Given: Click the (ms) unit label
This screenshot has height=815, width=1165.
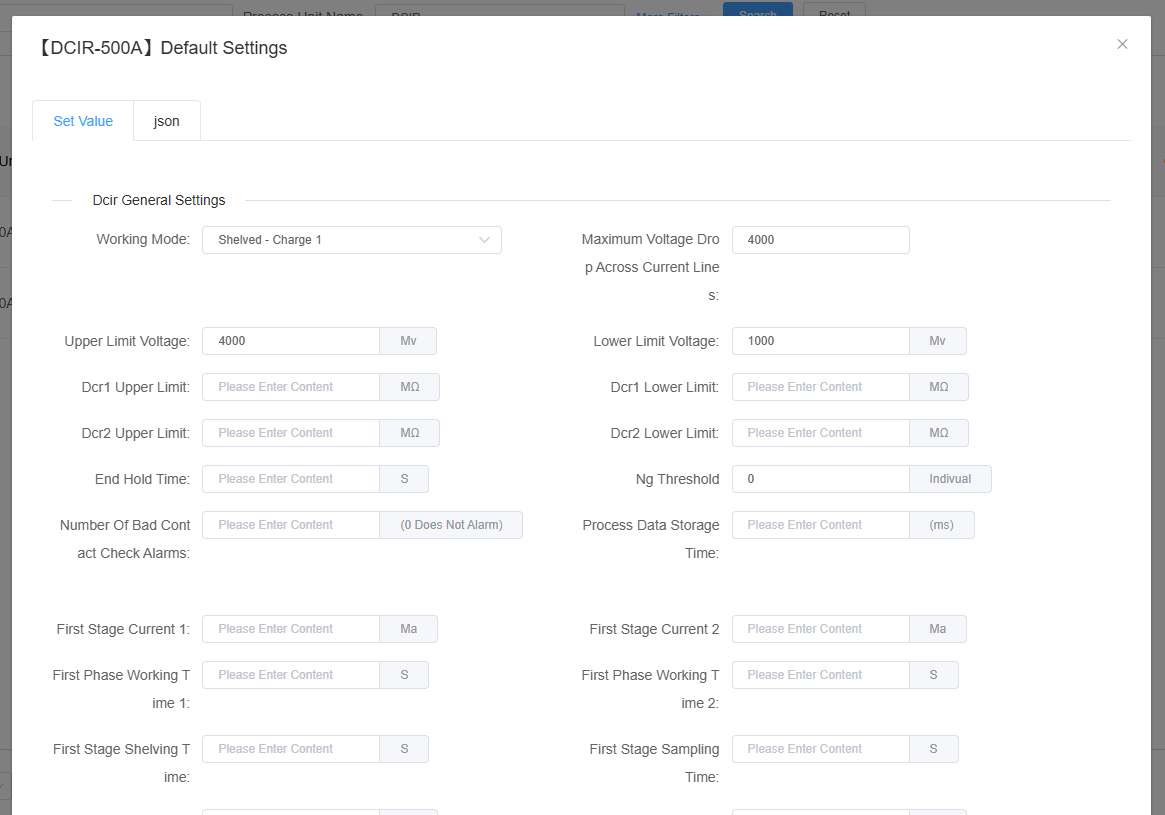Looking at the screenshot, I should 941,525.
